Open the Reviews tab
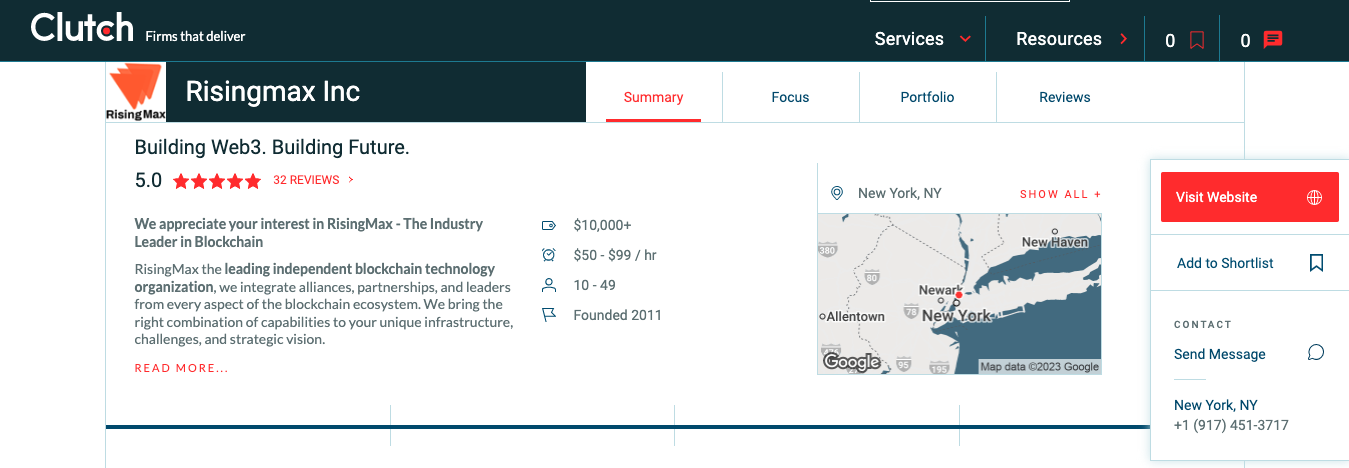 click(1064, 97)
